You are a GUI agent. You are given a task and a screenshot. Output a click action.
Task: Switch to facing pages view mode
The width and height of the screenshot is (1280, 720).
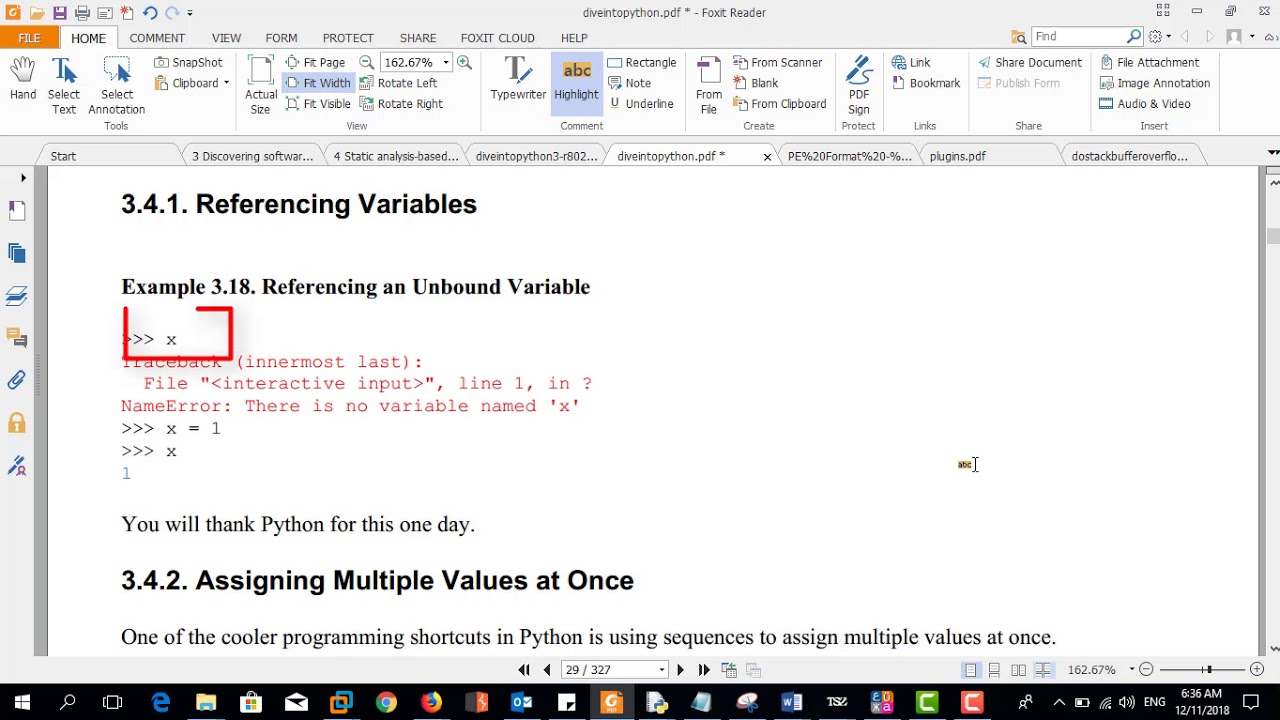pyautogui.click(x=1018, y=670)
